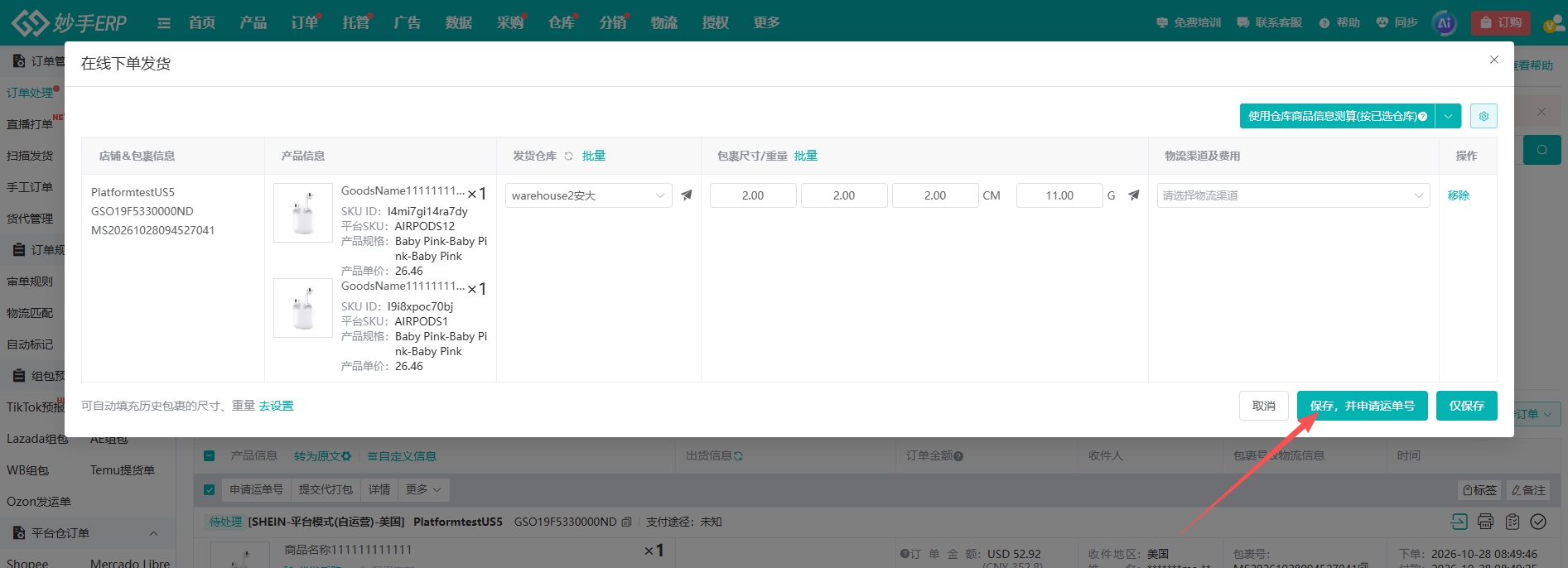Click the 批量 link next to 发货仓库
This screenshot has height=568, width=1568.
tap(593, 156)
